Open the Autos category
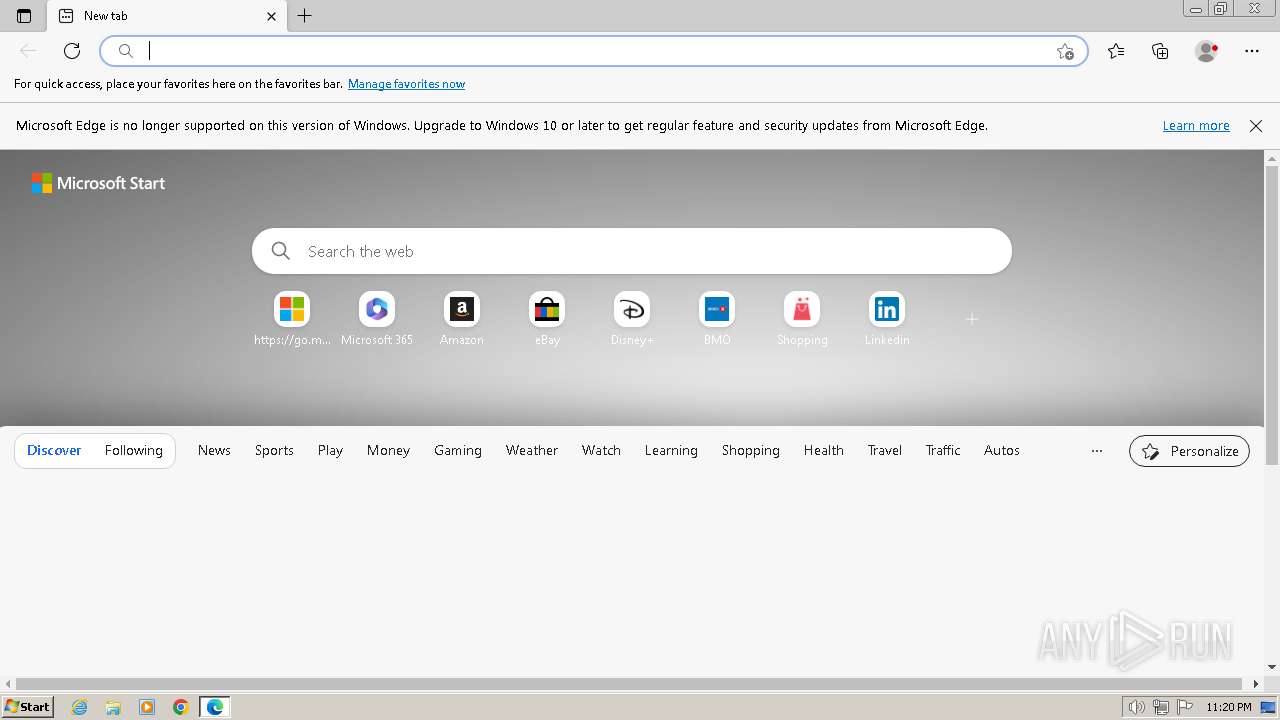Image resolution: width=1280 pixels, height=720 pixels. click(1002, 451)
